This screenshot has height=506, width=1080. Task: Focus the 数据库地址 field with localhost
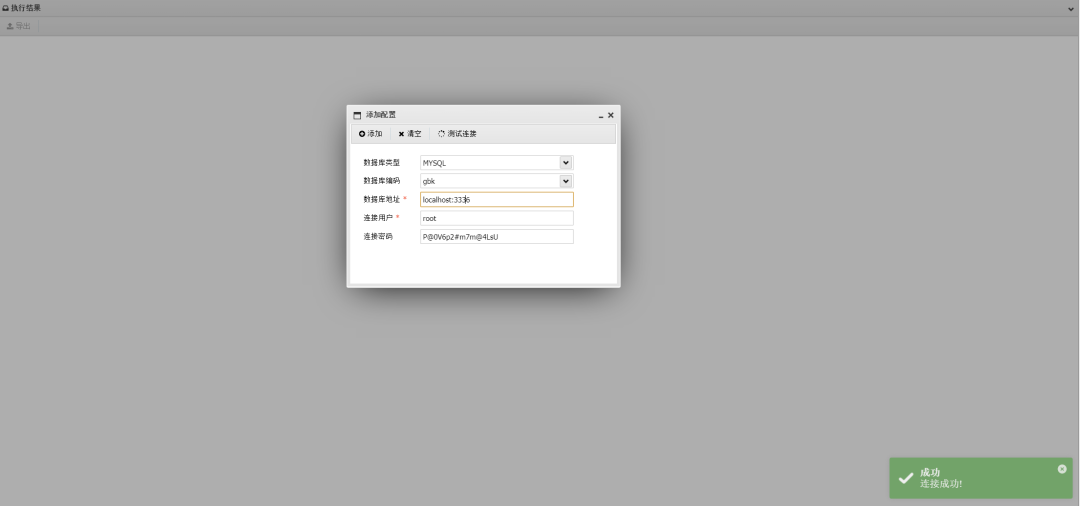(497, 200)
